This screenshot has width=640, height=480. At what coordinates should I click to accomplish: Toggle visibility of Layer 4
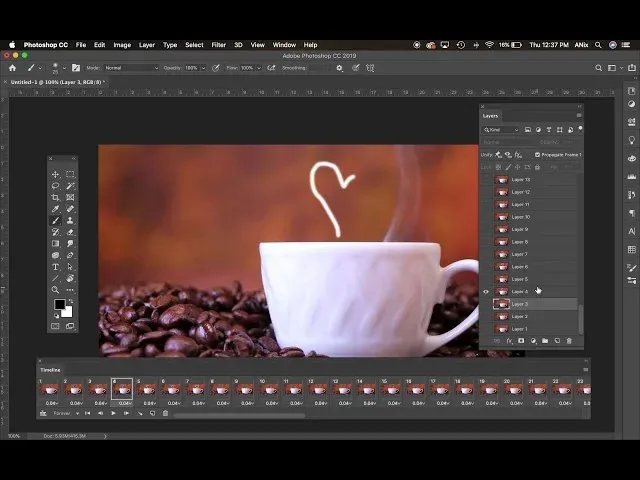pyautogui.click(x=486, y=292)
